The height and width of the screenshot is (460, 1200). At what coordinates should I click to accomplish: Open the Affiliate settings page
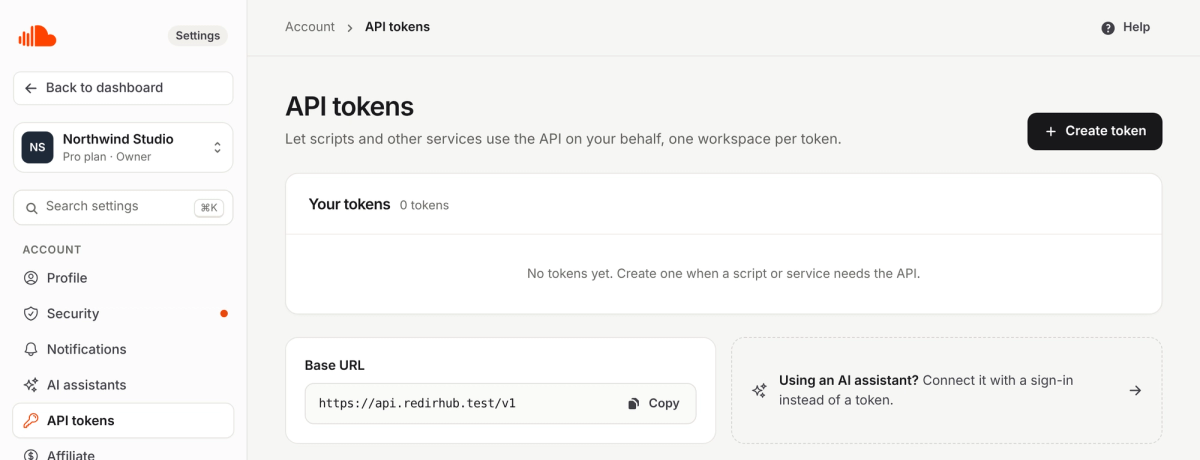pyautogui.click(x=123, y=453)
